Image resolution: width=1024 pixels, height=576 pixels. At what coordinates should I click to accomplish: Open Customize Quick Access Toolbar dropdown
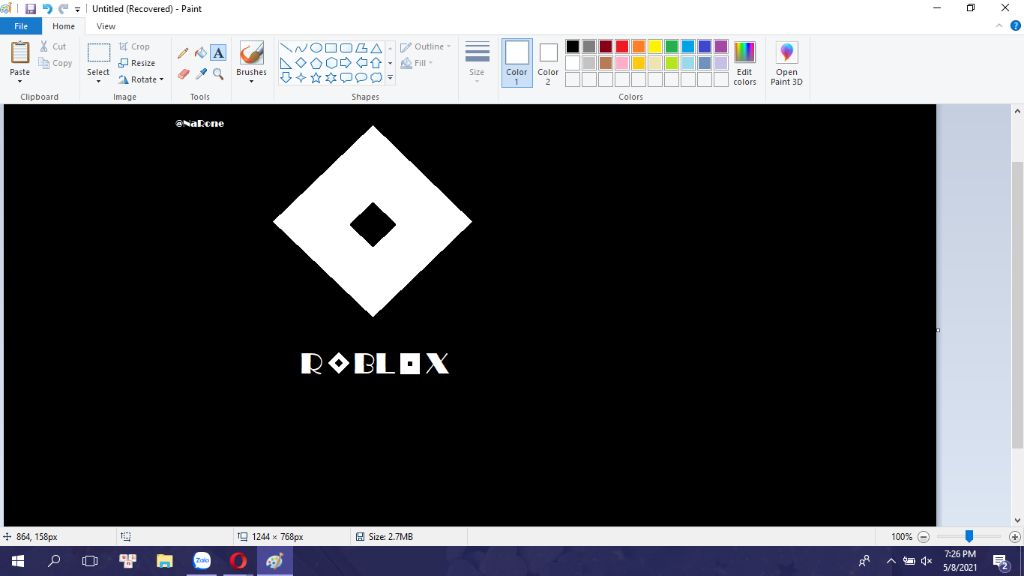pos(77,10)
